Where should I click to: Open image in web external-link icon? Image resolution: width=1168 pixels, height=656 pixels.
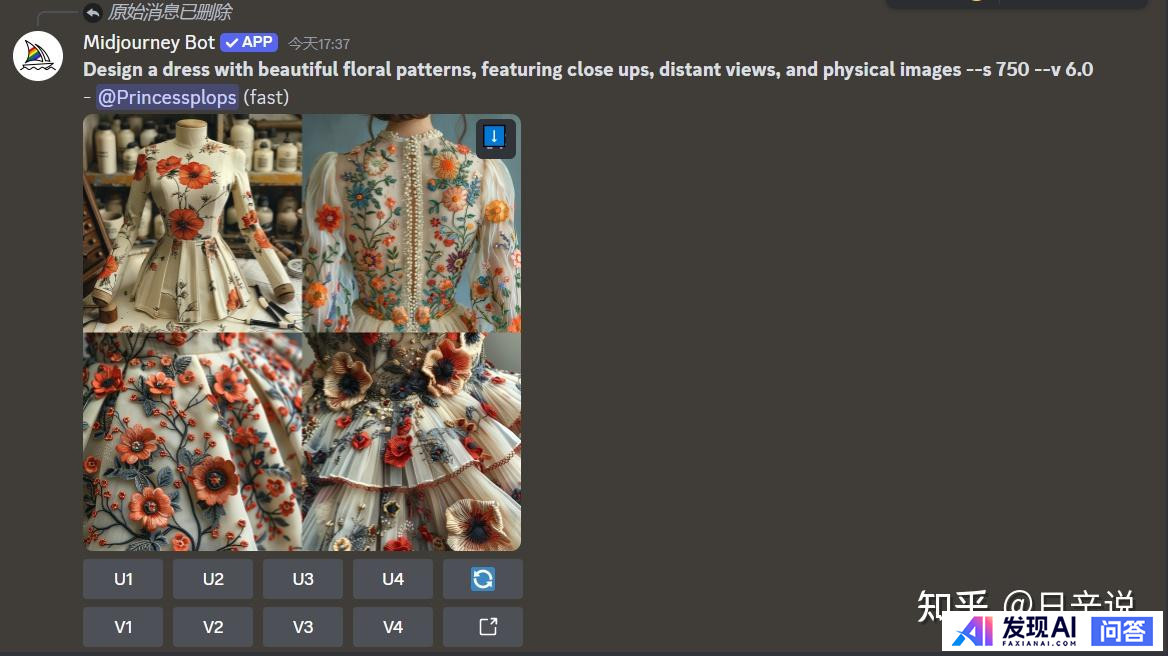[x=483, y=627]
